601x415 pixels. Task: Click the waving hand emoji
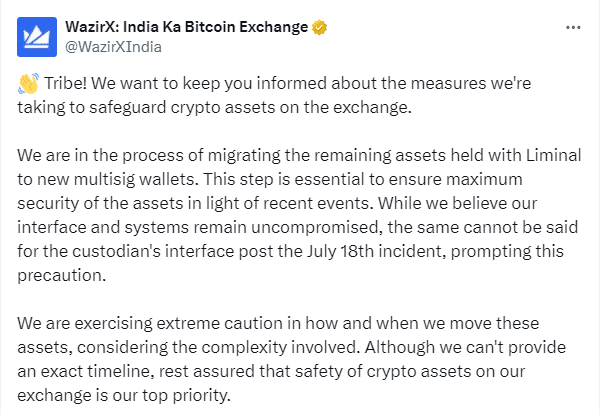pyautogui.click(x=28, y=83)
